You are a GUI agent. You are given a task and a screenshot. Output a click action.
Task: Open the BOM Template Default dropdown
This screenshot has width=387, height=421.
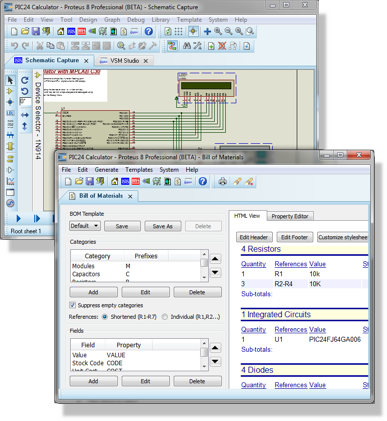(85, 226)
